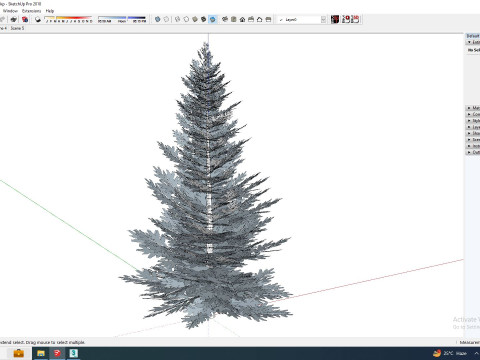Toggle Back Edges display style
Screen dimensions: 480x360
pyautogui.click(x=166, y=19)
